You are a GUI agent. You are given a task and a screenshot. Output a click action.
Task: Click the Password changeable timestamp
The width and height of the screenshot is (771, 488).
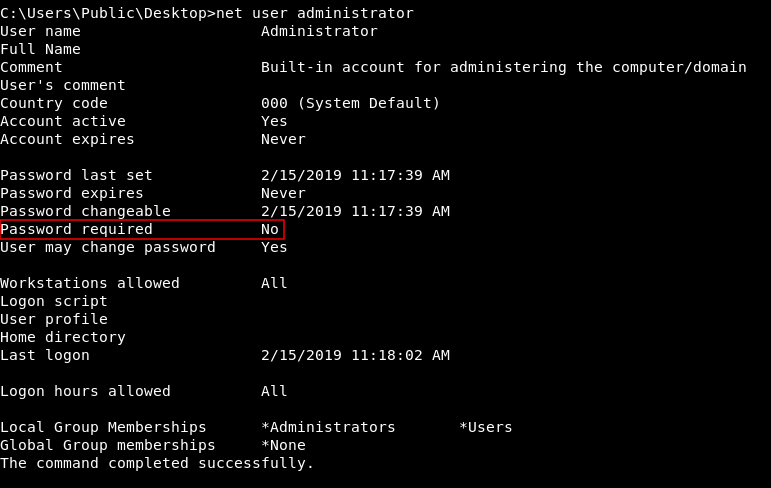click(355, 211)
